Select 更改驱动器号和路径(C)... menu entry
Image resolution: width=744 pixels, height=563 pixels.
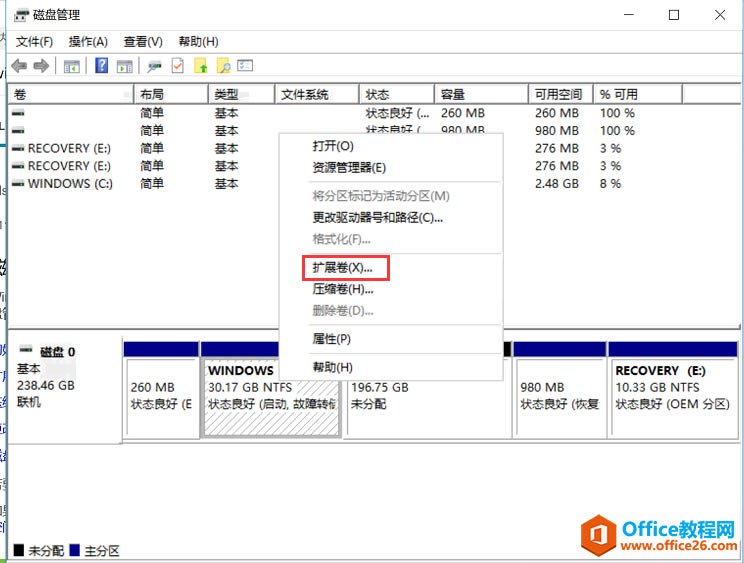(x=377, y=218)
